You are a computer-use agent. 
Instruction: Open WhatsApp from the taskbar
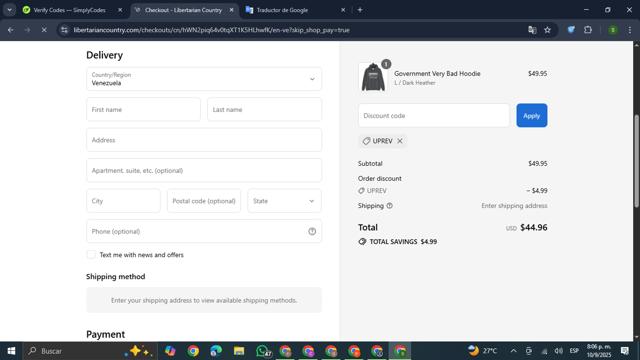(x=263, y=351)
